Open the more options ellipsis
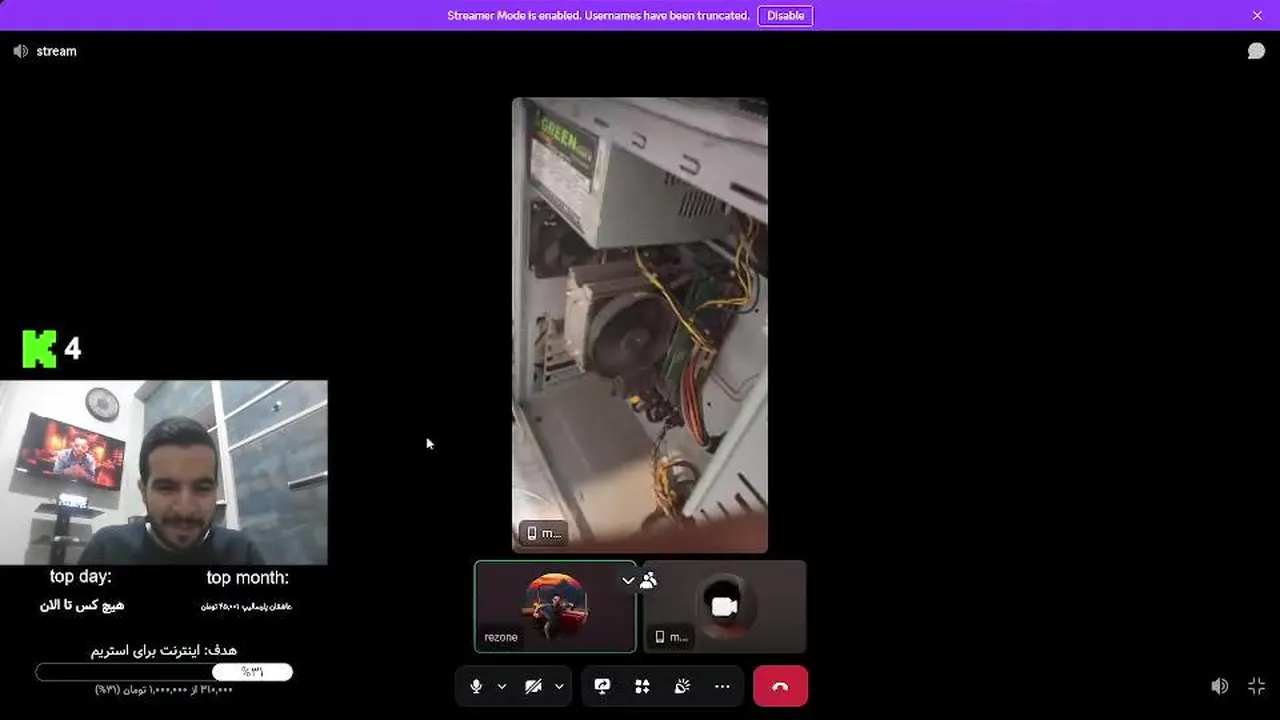 [722, 686]
